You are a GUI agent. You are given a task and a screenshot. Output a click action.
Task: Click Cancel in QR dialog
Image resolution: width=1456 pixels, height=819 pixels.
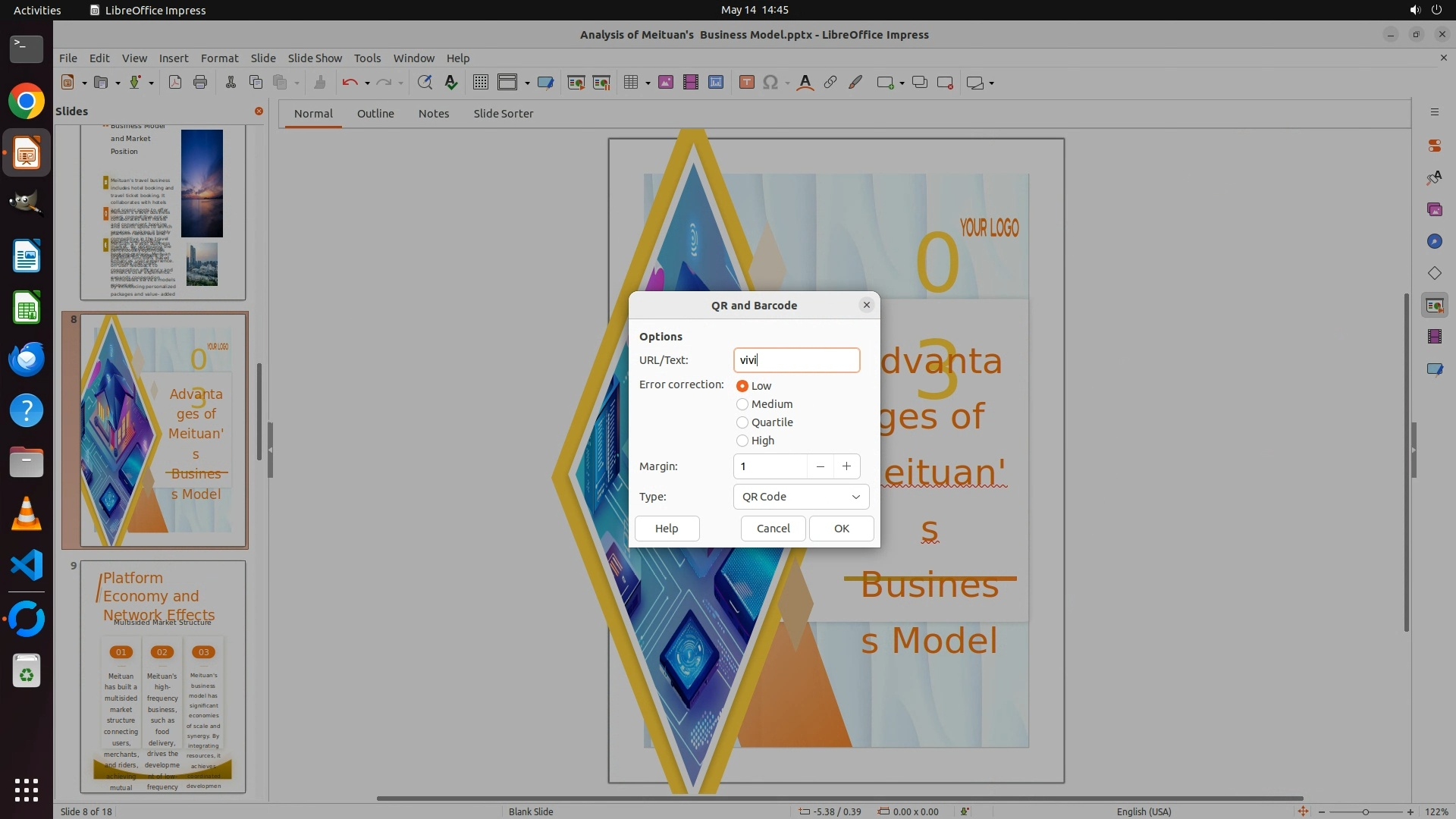click(773, 529)
